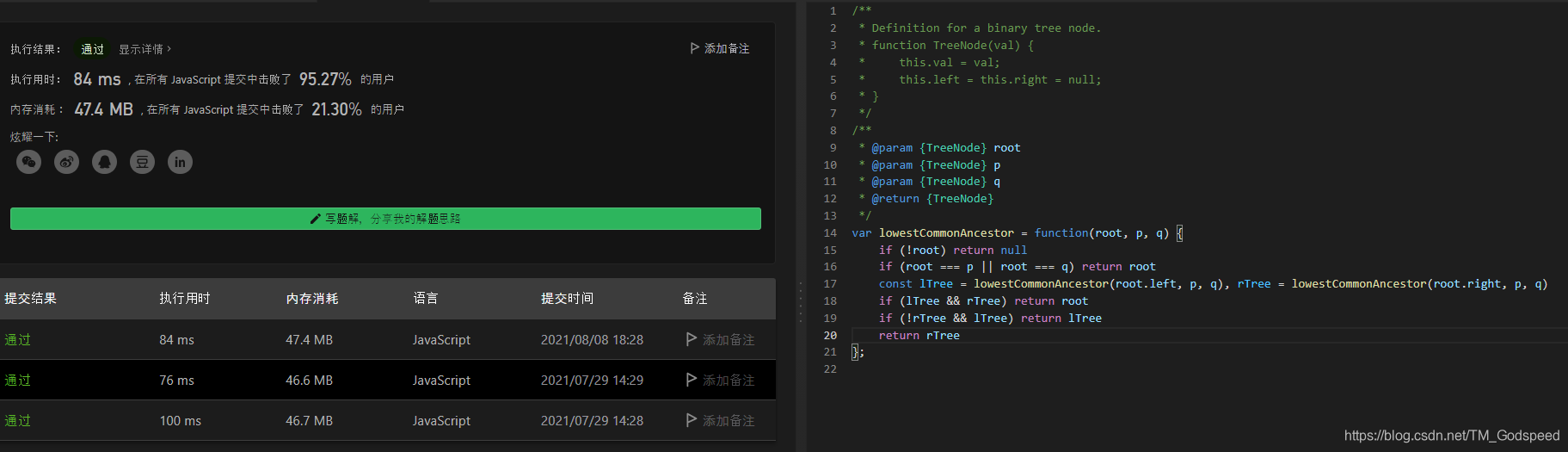
Task: Share result via Douban icon
Action: pyautogui.click(x=143, y=162)
